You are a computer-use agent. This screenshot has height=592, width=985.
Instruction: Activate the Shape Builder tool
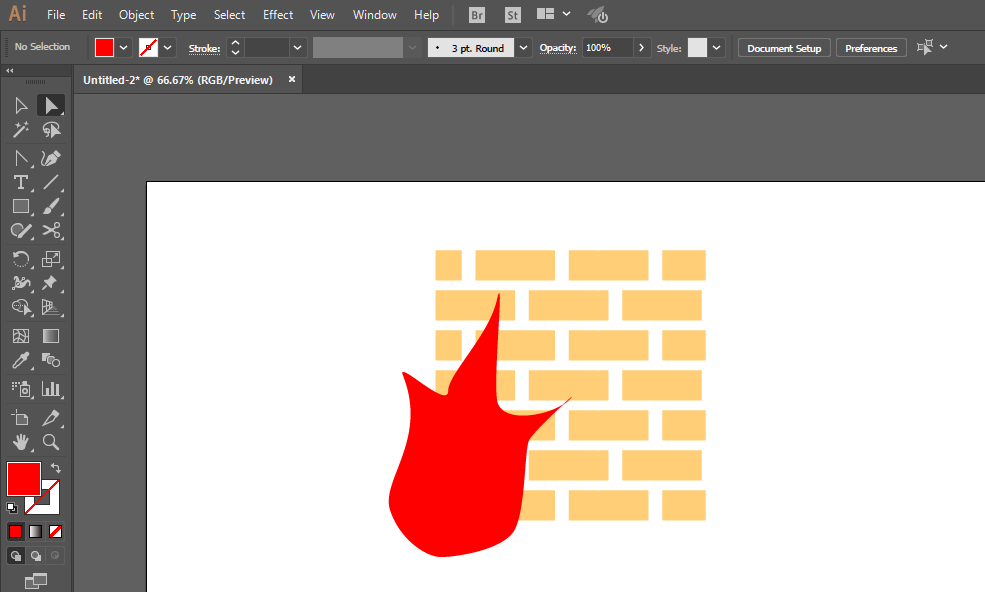[21, 307]
